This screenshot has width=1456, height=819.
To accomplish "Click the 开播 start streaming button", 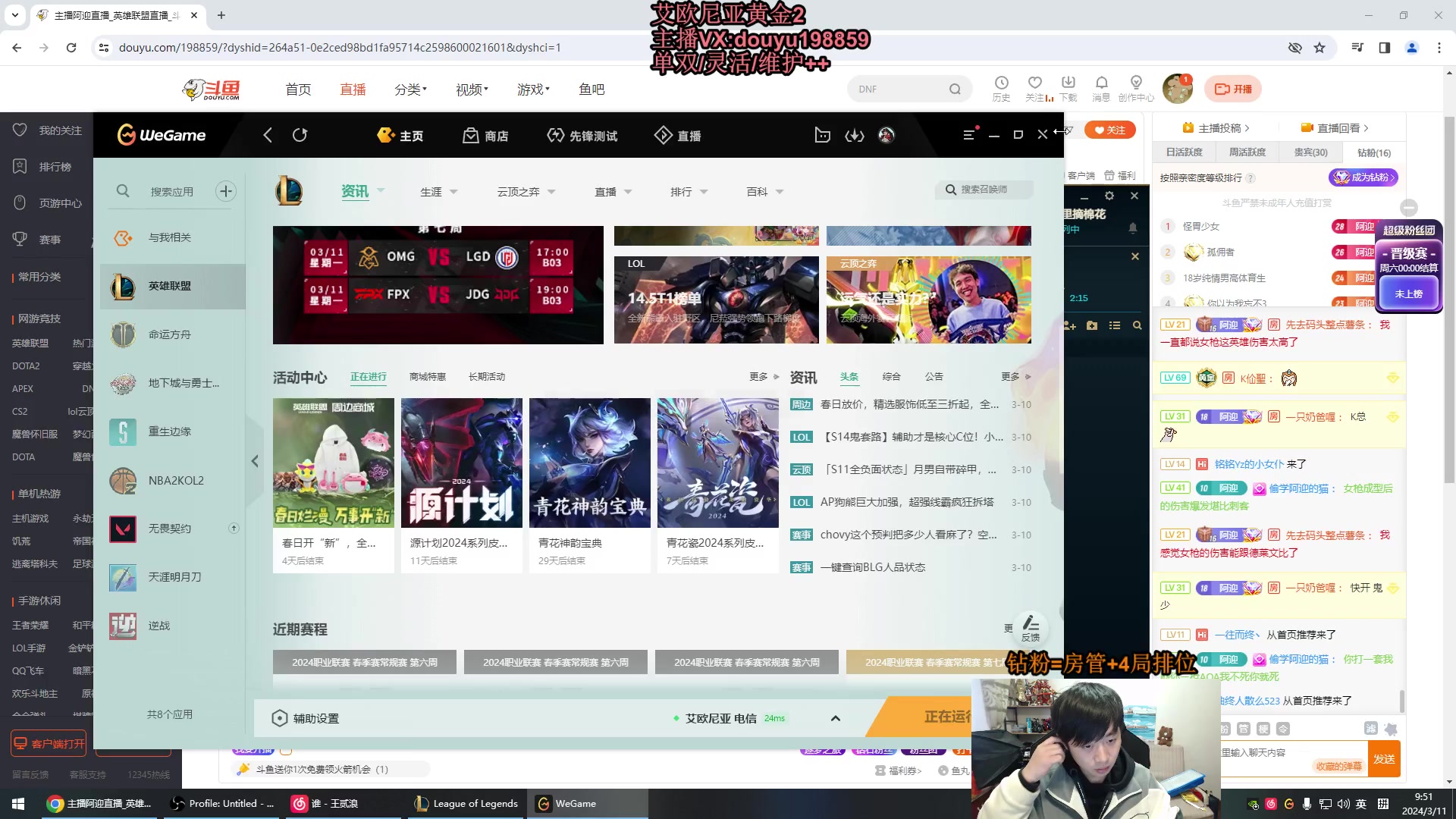I will (x=1232, y=89).
